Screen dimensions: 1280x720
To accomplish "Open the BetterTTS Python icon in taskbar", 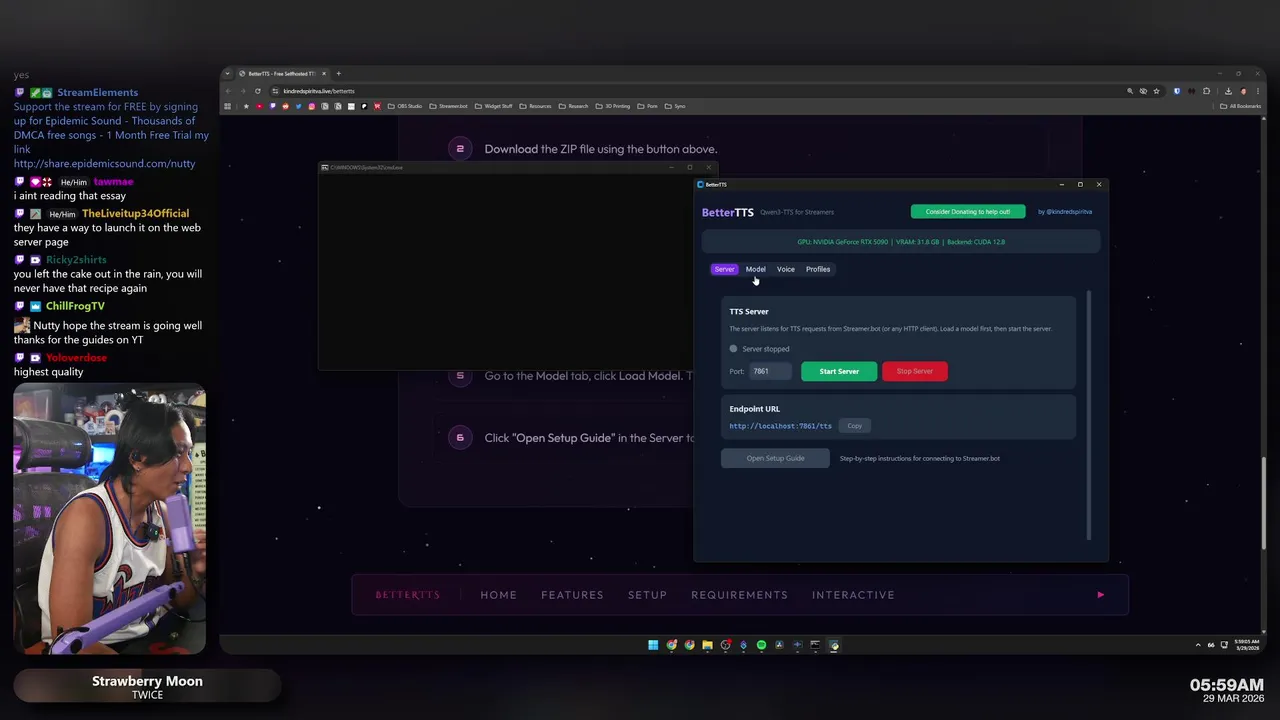I will pyautogui.click(x=834, y=645).
